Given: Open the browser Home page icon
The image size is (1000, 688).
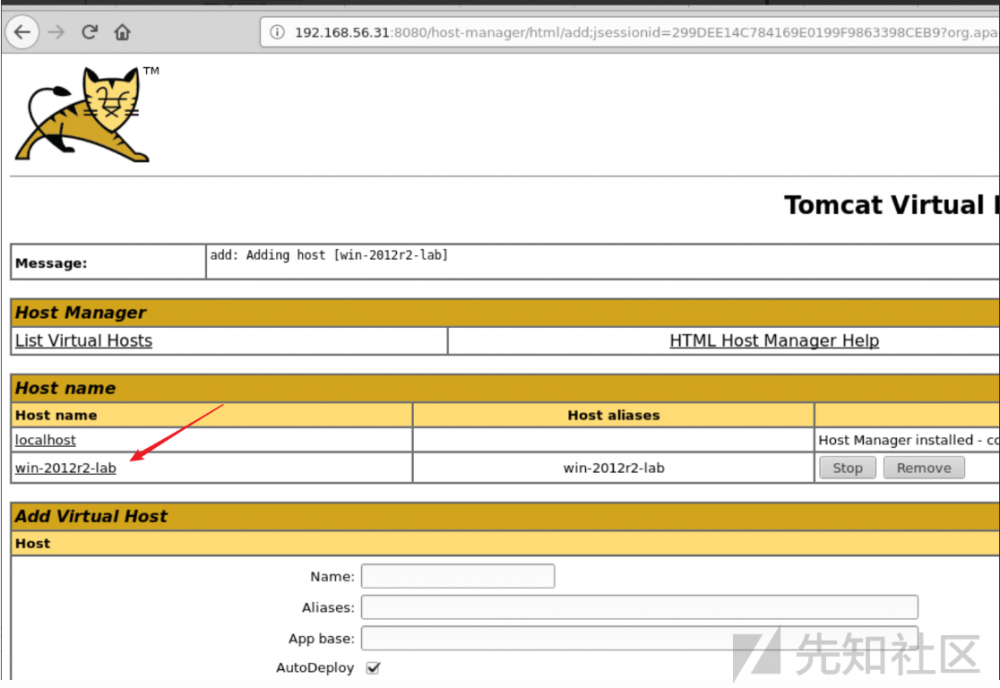Looking at the screenshot, I should coord(121,31).
